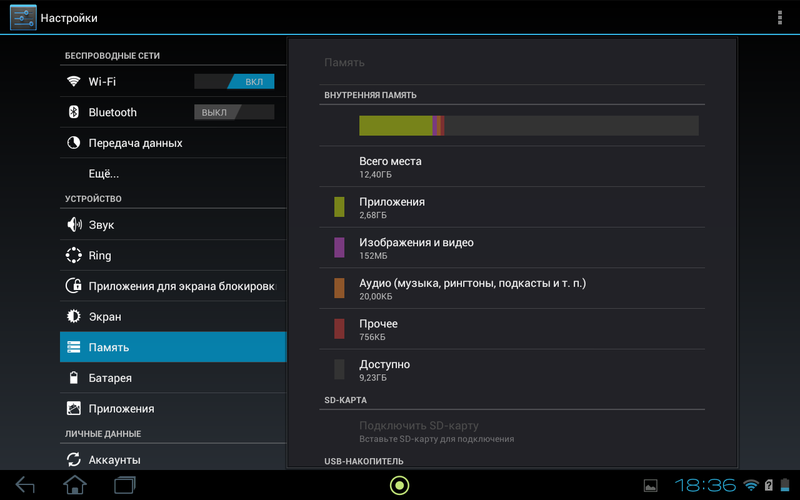Tap the Звук speaker icon
This screenshot has height=500, width=800.
point(74,224)
